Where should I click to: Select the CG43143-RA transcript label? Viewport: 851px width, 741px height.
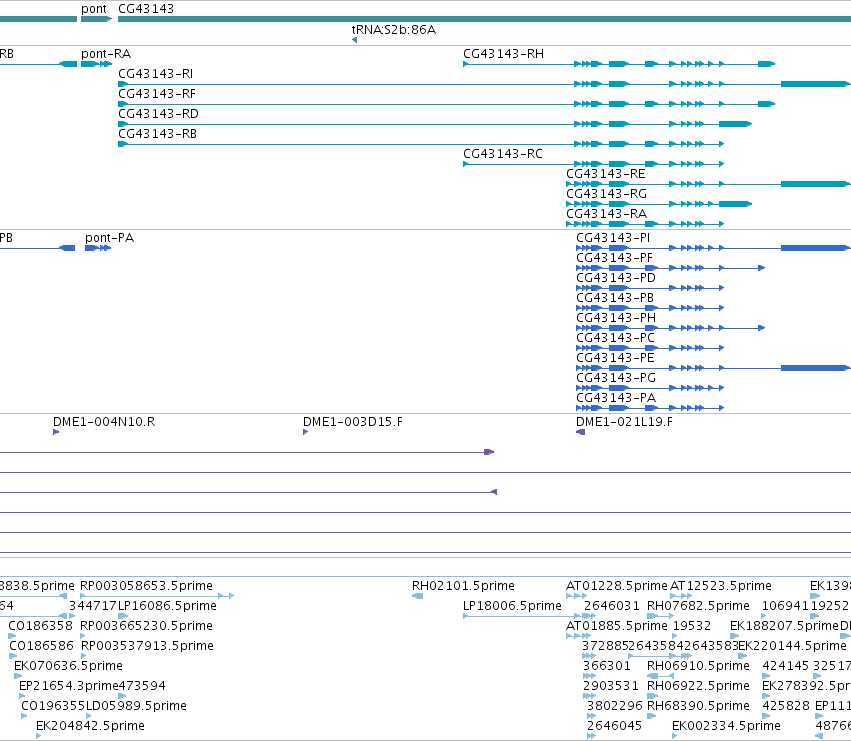click(x=606, y=214)
